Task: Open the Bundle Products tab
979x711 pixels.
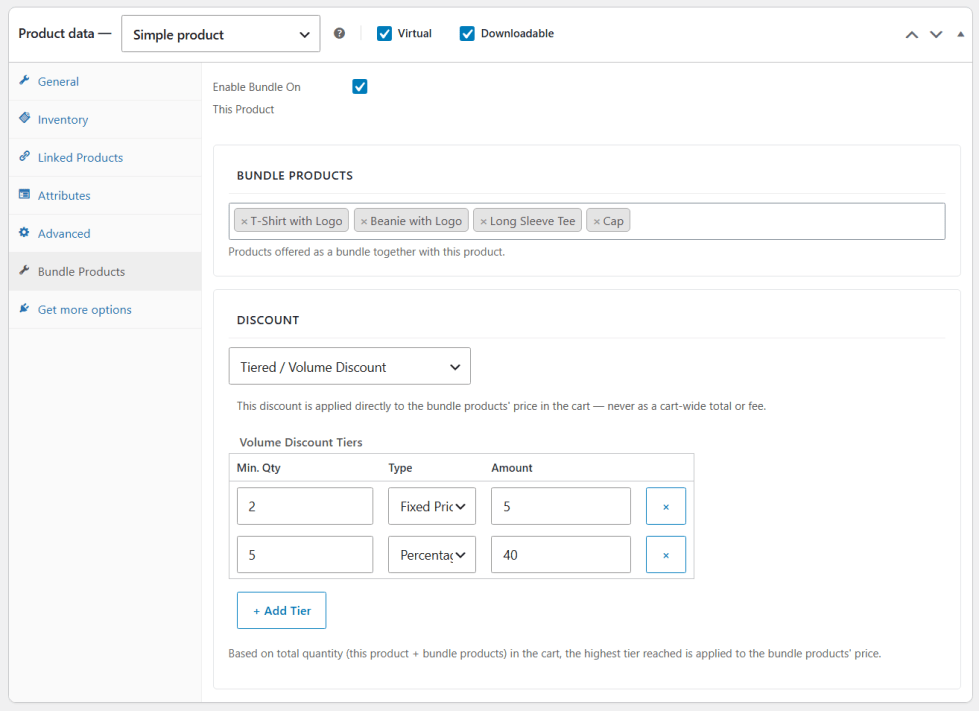Action: tap(106, 272)
